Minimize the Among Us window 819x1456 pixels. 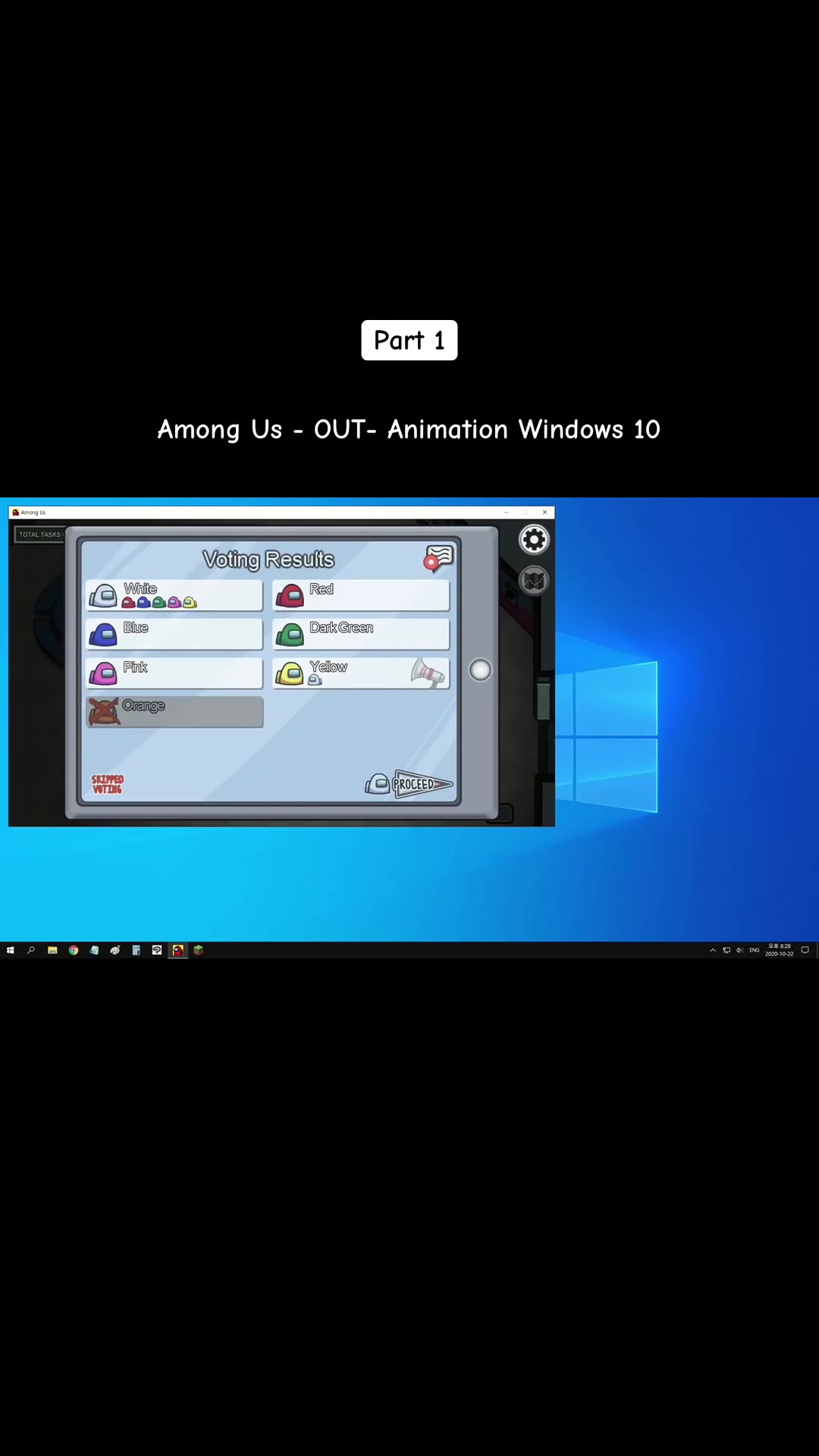pyautogui.click(x=506, y=513)
